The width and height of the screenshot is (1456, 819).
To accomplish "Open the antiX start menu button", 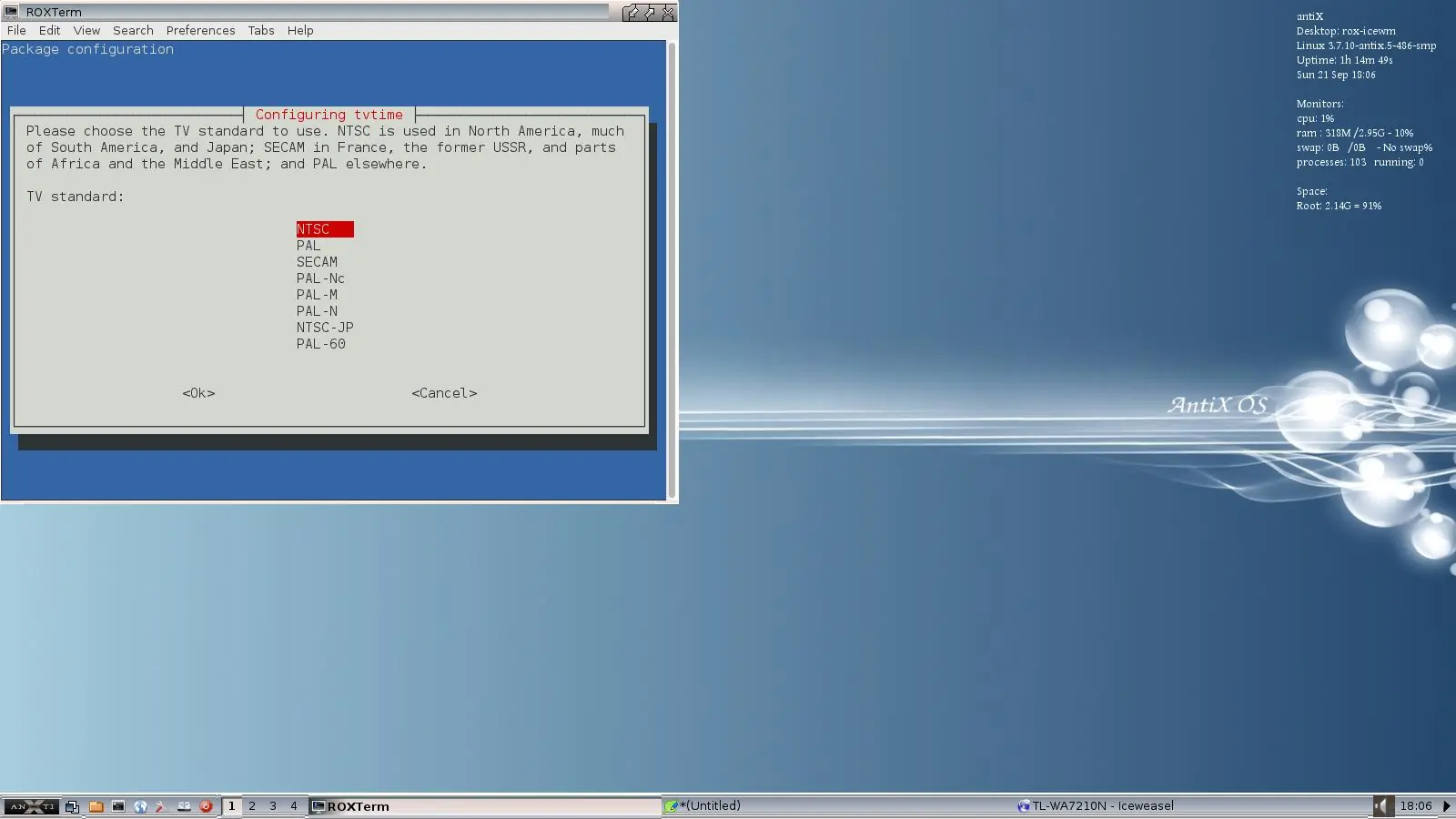I will 31,806.
